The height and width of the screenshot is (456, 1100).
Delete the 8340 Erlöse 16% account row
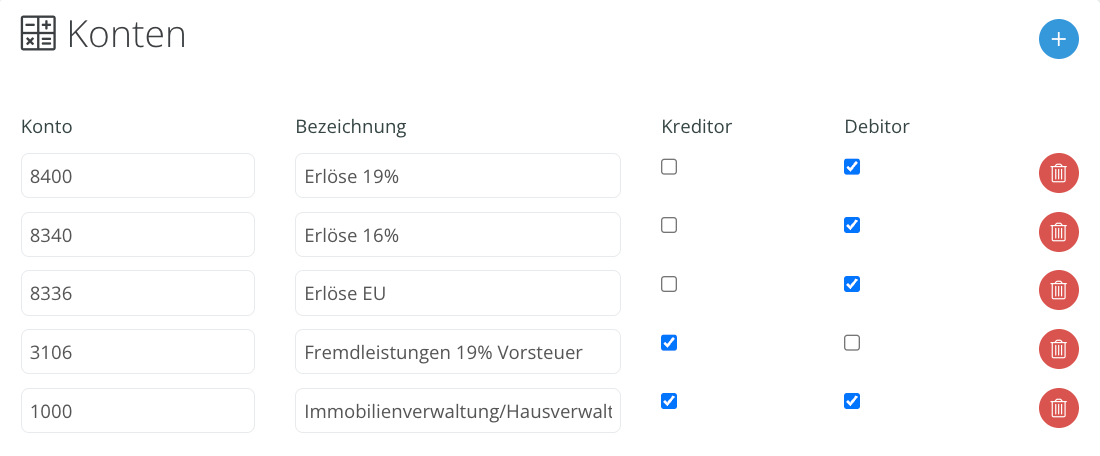[1059, 232]
